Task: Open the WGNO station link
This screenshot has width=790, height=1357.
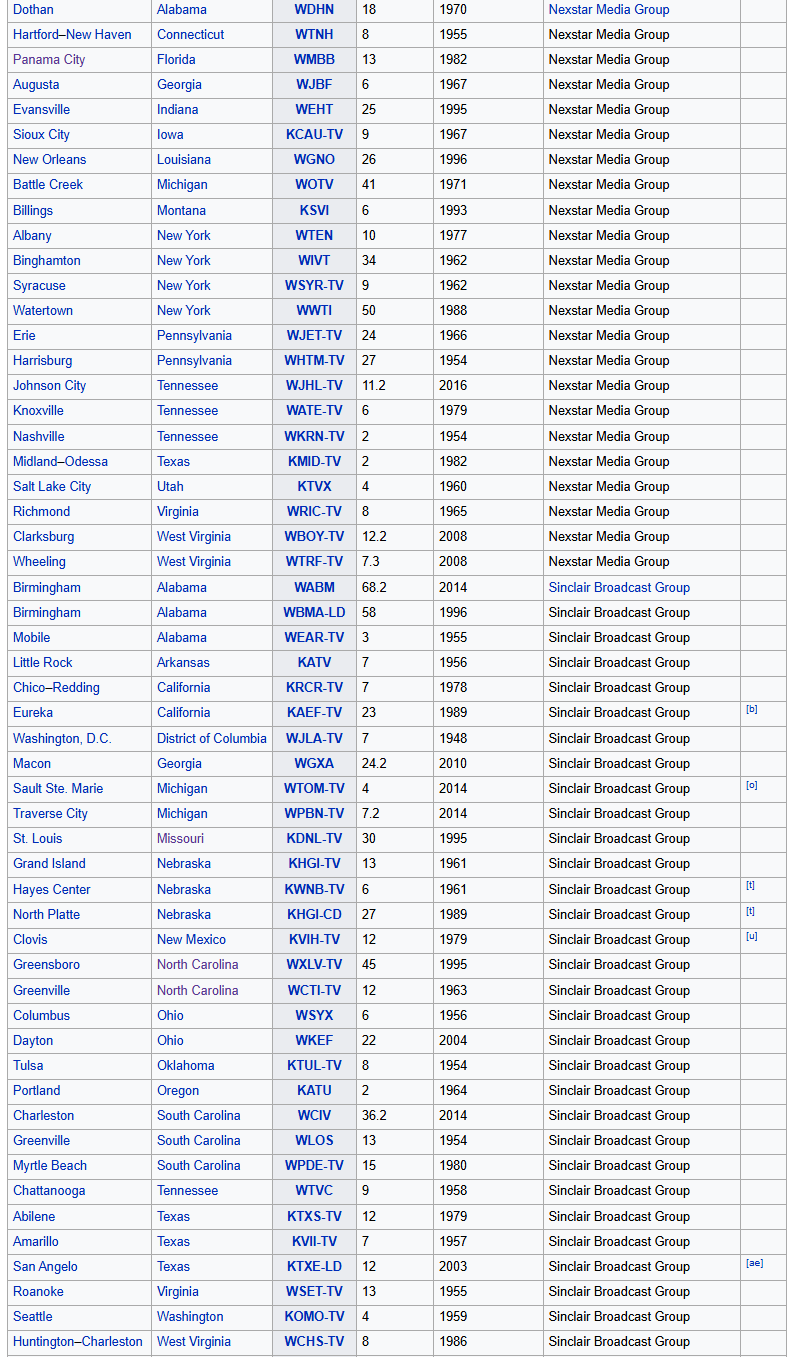Action: point(314,159)
